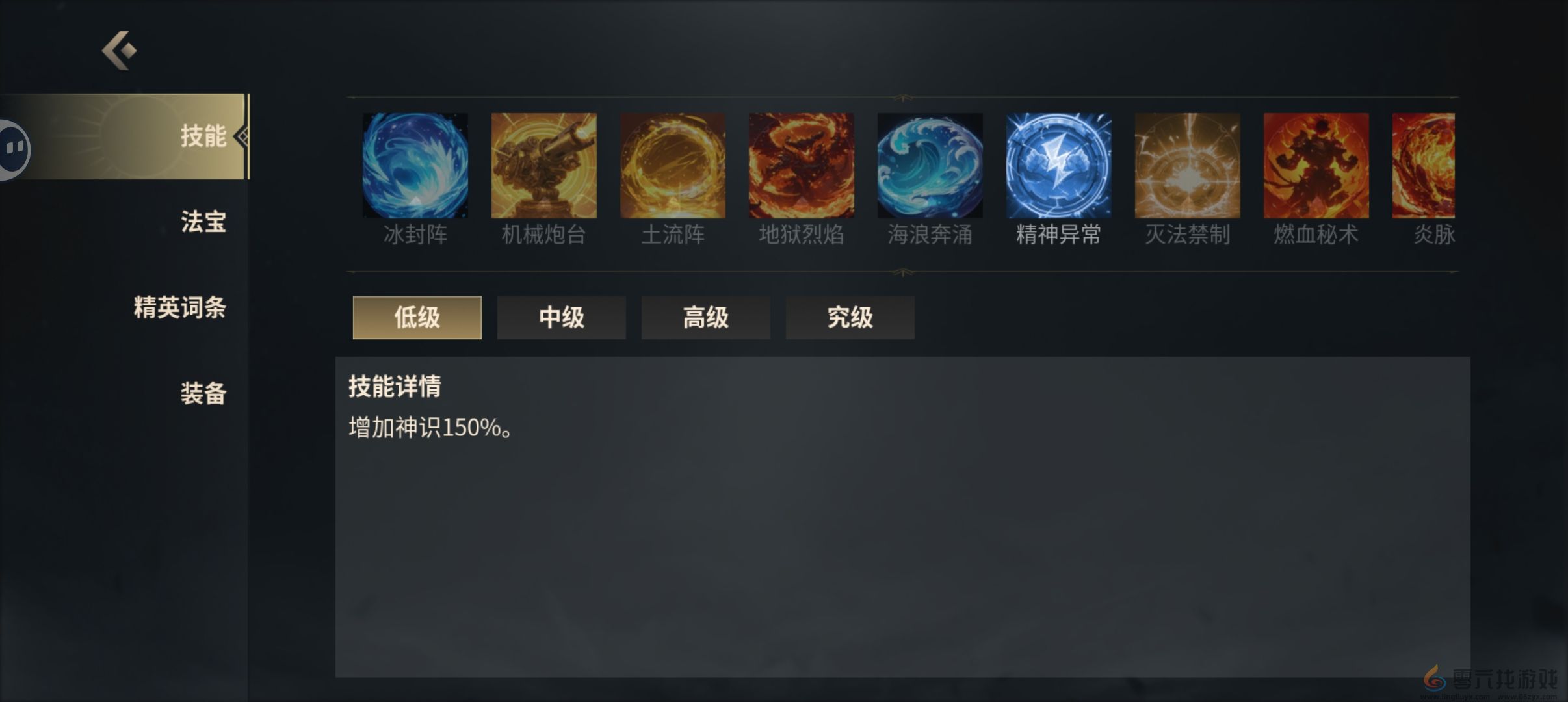Choose the 灭法禁制 skill icon
The width and height of the screenshot is (1568, 702).
(1187, 165)
